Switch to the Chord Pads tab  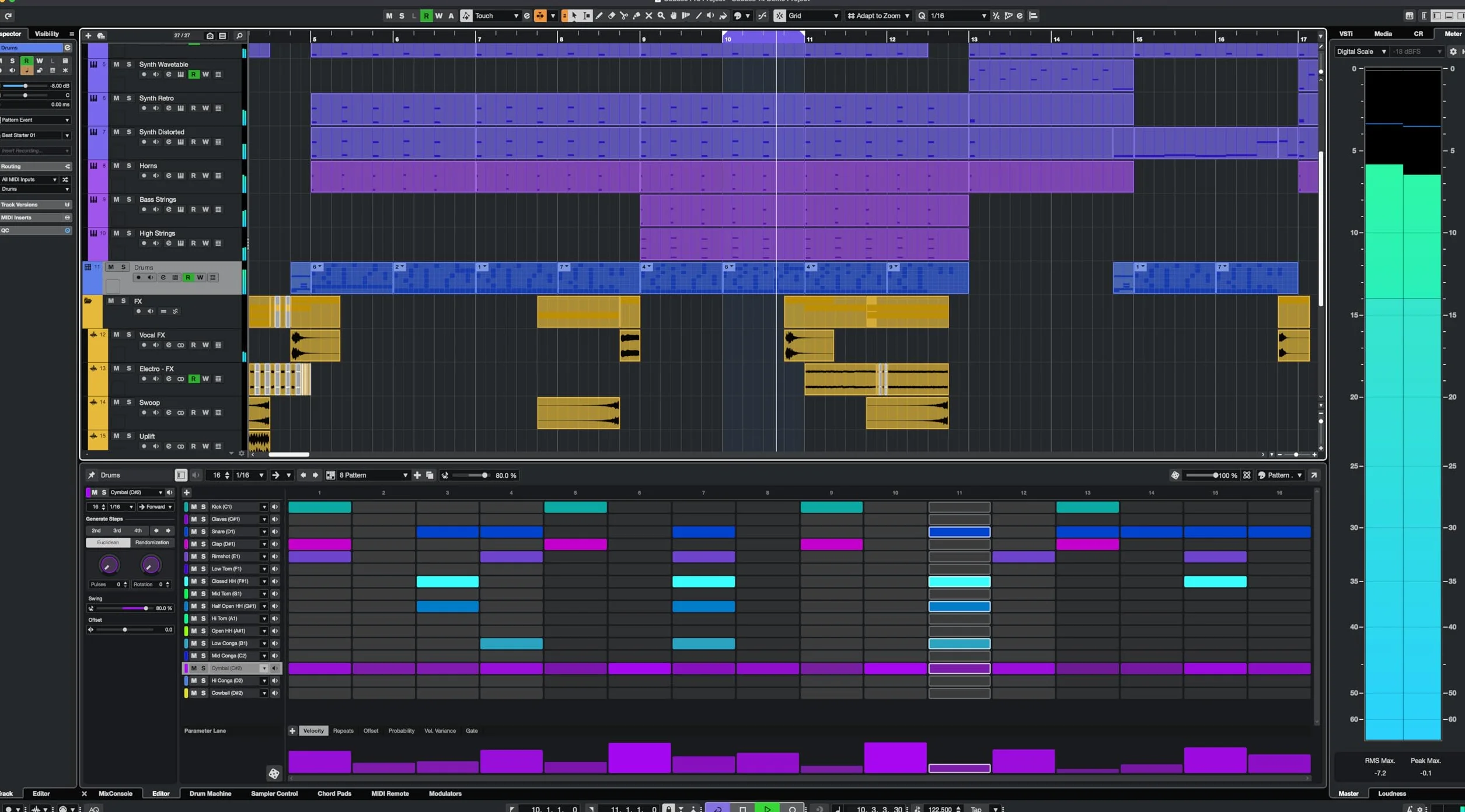click(334, 794)
